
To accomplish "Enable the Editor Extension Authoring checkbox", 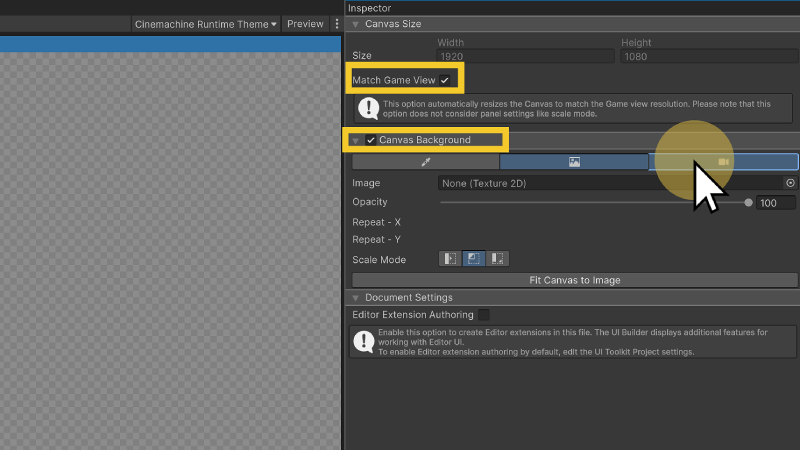I will point(484,315).
